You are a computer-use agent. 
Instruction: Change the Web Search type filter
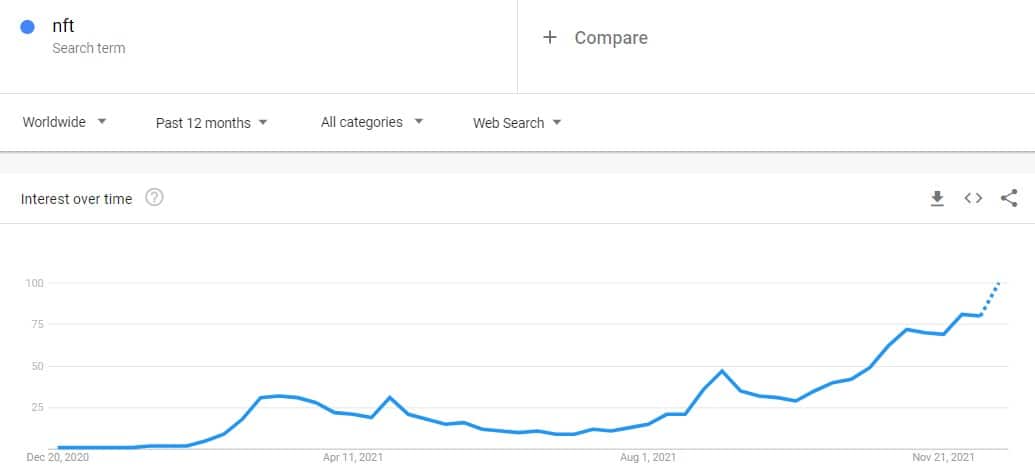517,123
